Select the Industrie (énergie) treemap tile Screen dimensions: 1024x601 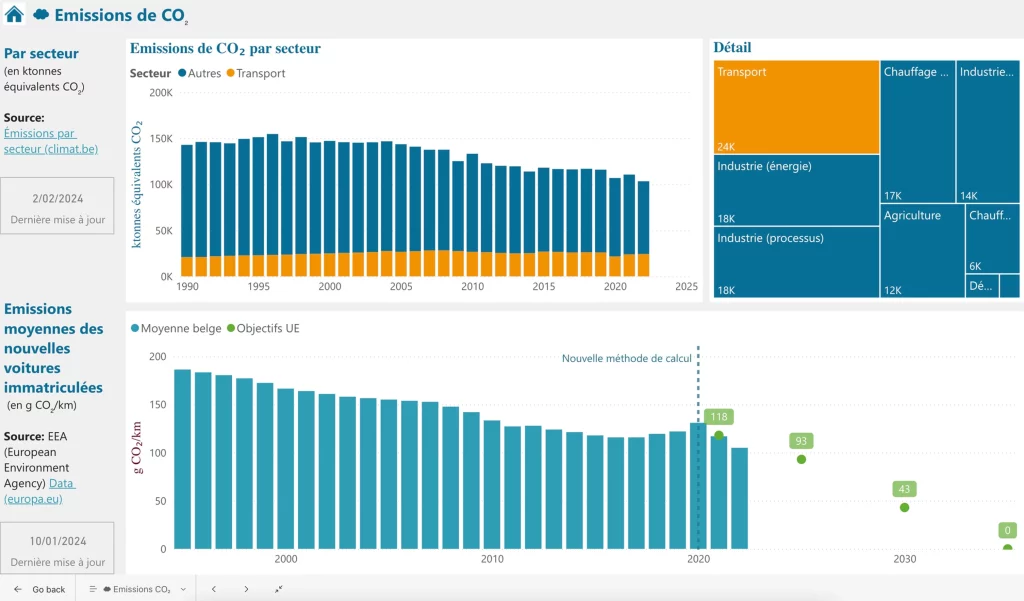(x=796, y=190)
